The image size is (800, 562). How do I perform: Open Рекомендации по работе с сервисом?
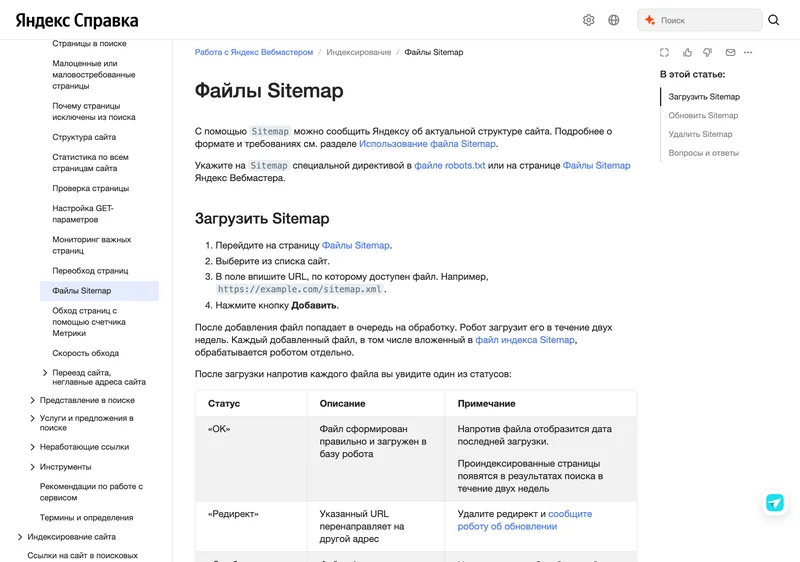pos(91,492)
